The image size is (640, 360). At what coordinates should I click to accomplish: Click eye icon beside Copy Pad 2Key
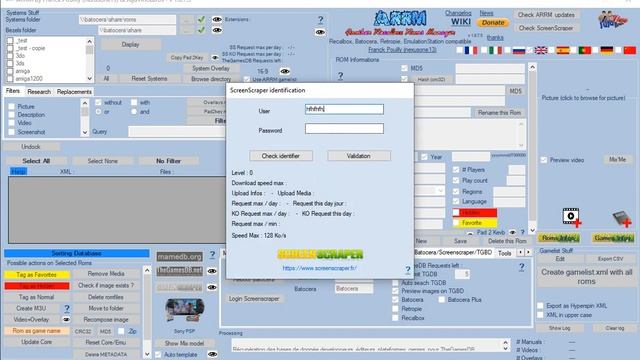(x=215, y=58)
